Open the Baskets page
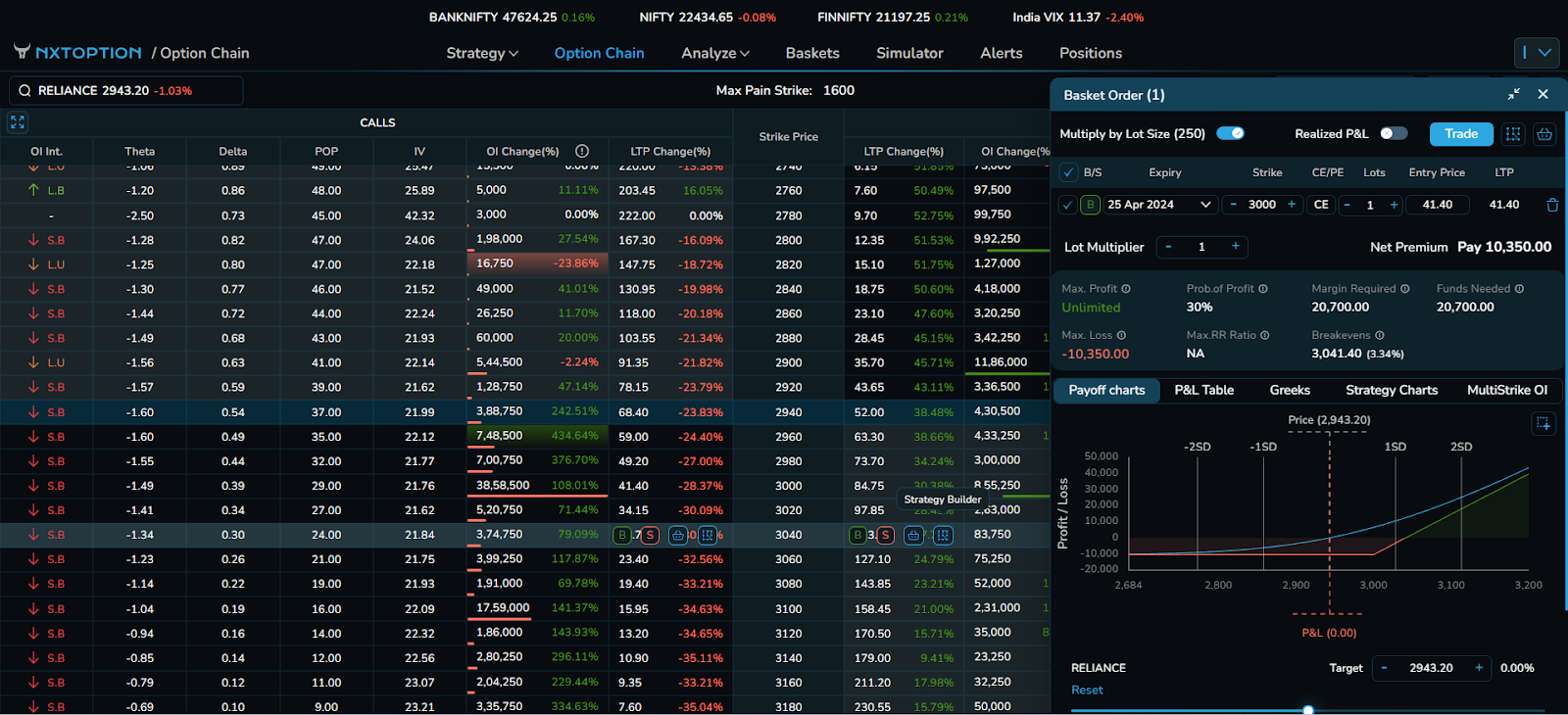This screenshot has height=715, width=1568. pyautogui.click(x=812, y=53)
